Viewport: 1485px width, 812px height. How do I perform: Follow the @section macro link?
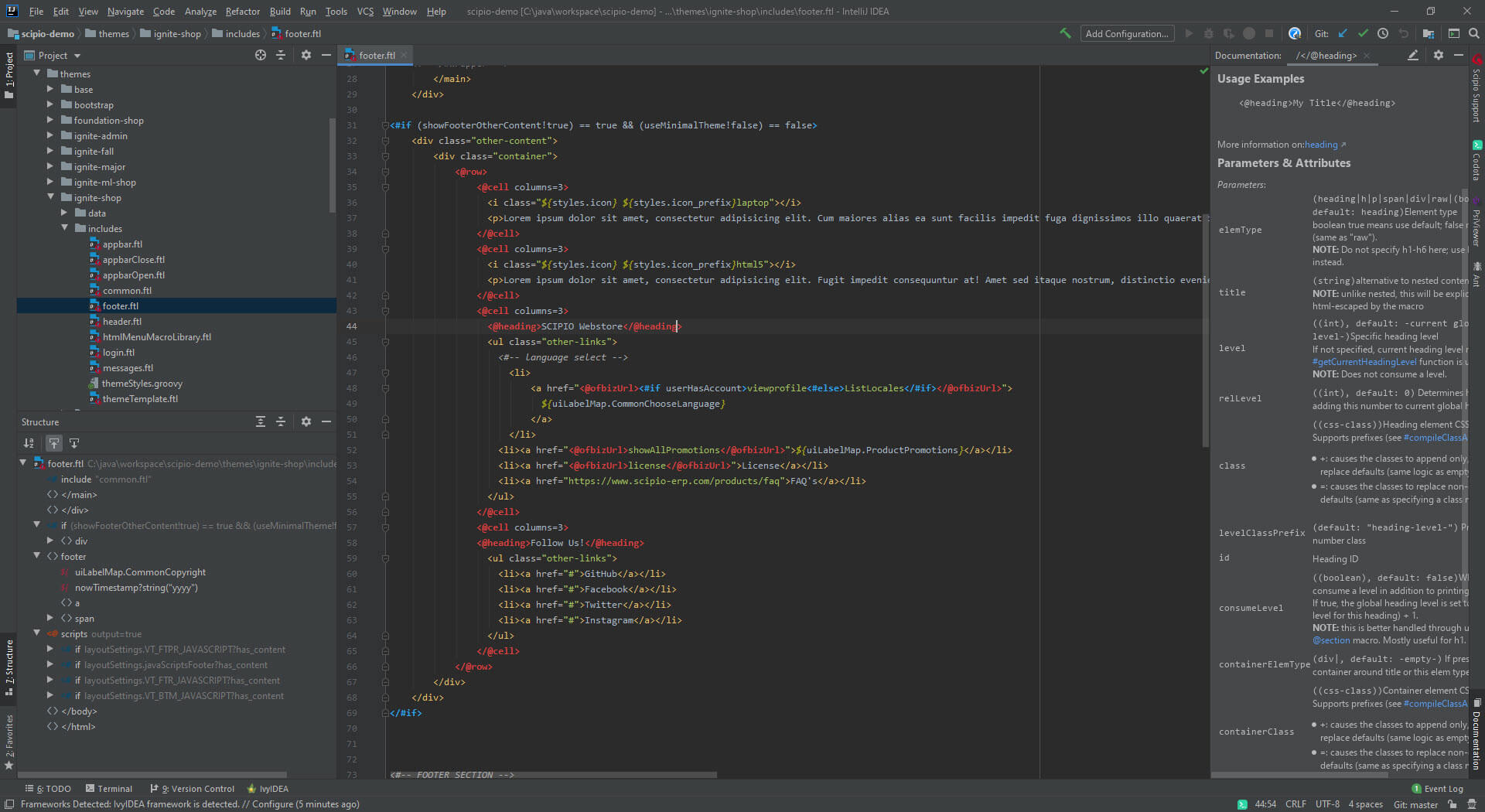coord(1331,640)
